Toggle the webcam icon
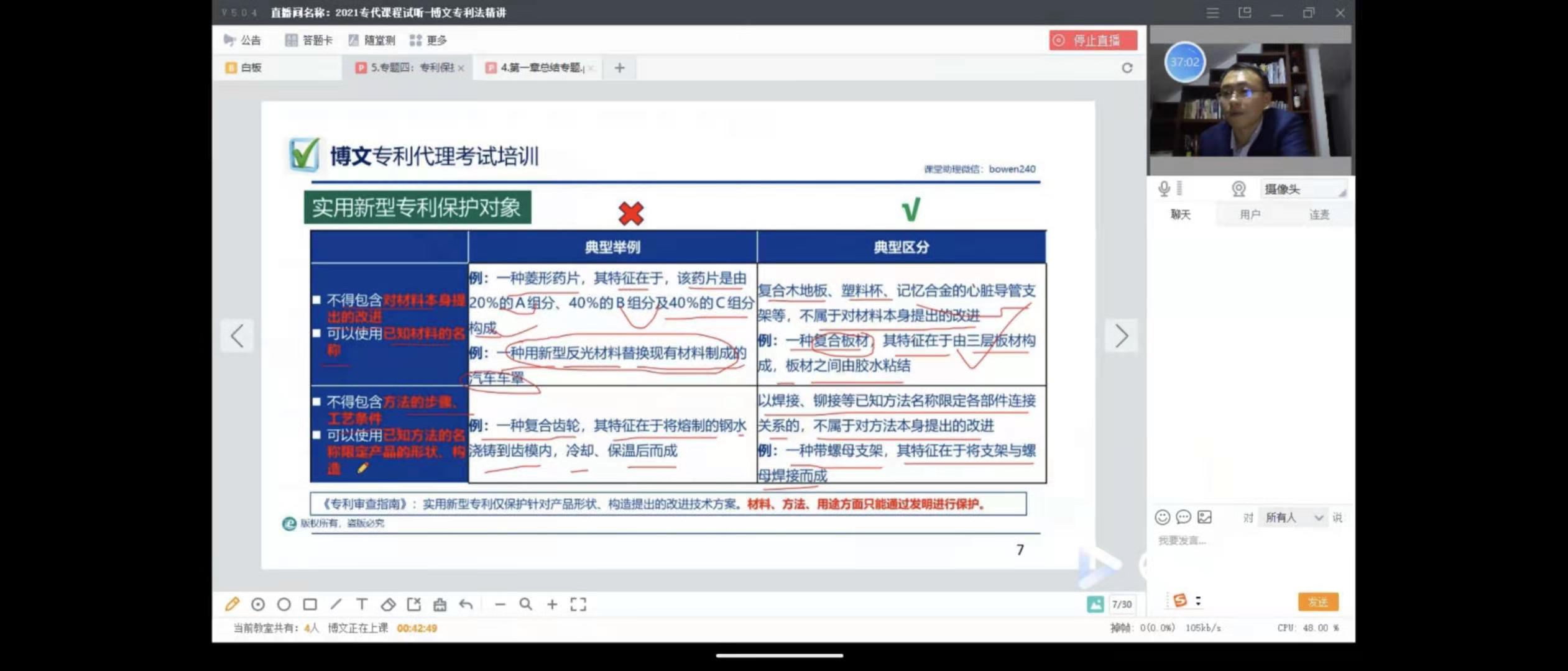Image resolution: width=1568 pixels, height=671 pixels. 1238,189
